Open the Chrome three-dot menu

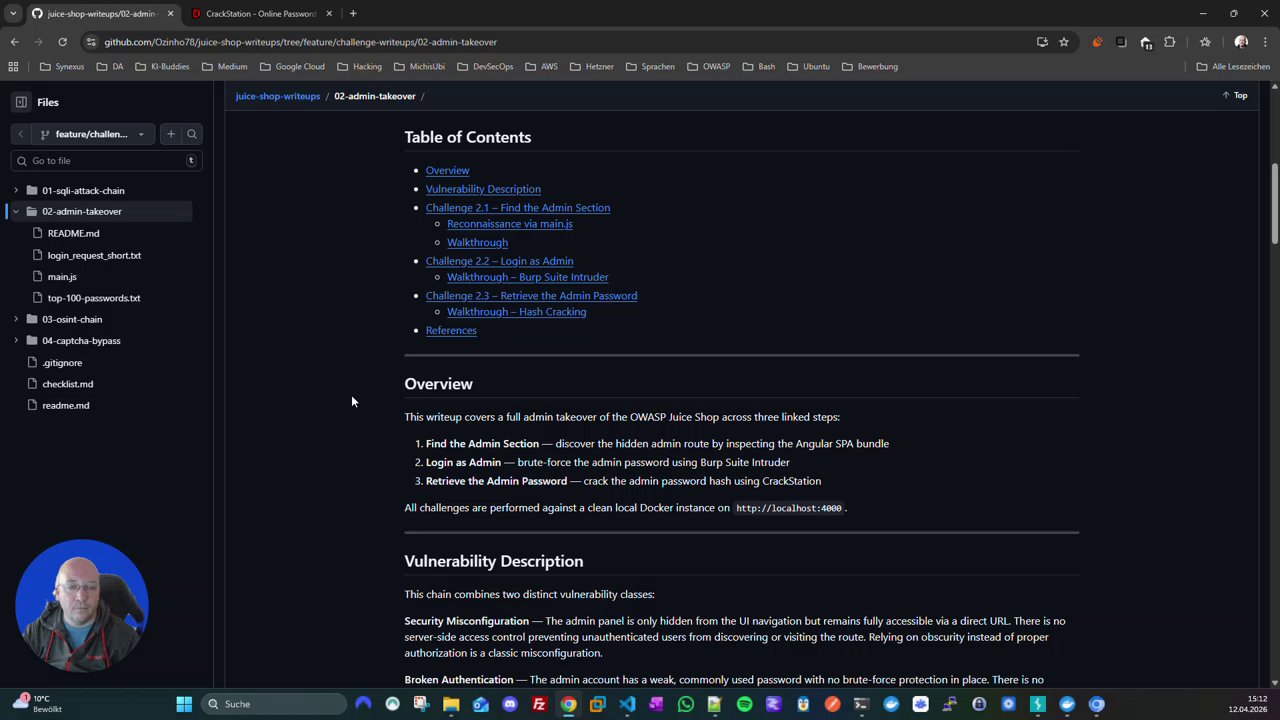[1265, 42]
